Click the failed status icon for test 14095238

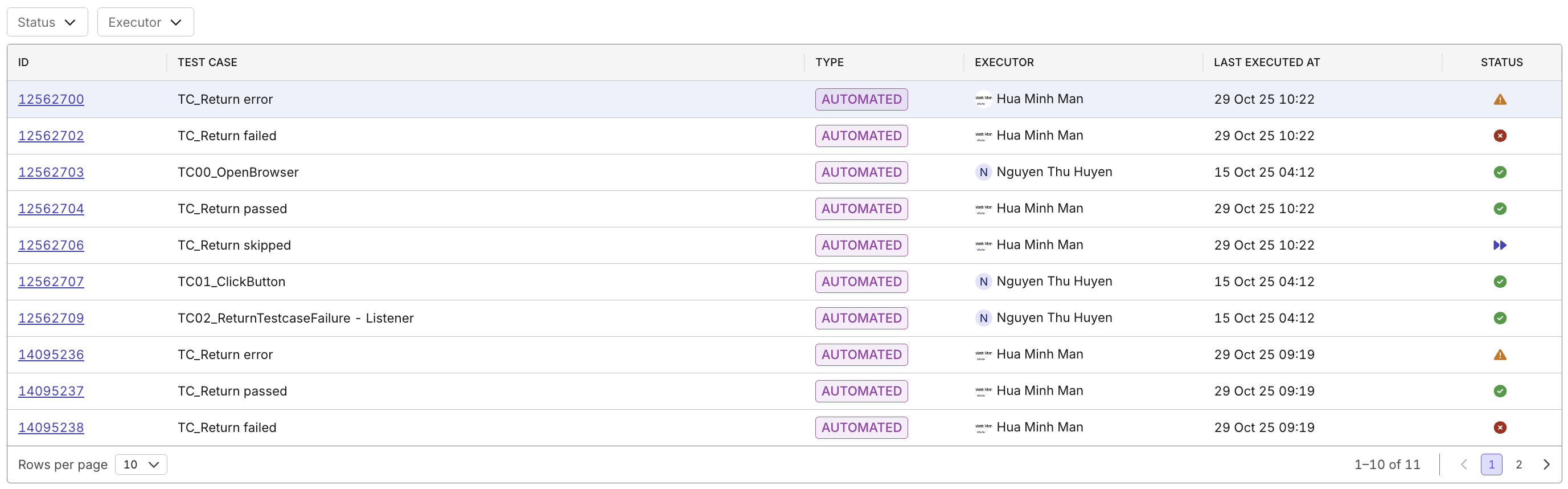[x=1499, y=427]
